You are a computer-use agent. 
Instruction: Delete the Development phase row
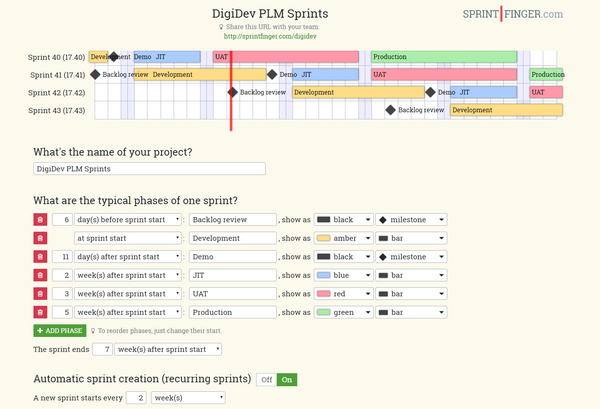tap(40, 238)
